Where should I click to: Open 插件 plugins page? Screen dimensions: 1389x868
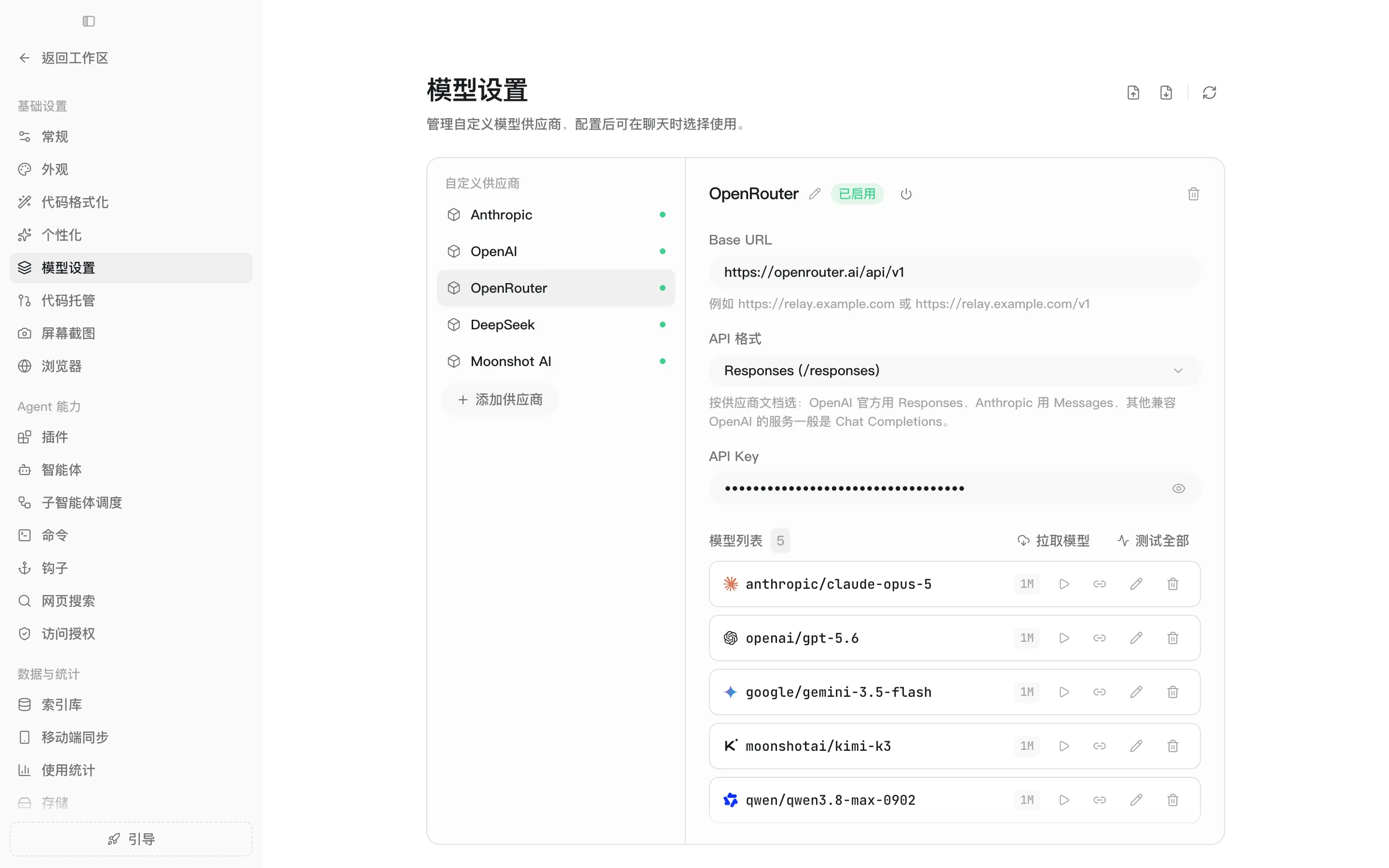[131, 437]
